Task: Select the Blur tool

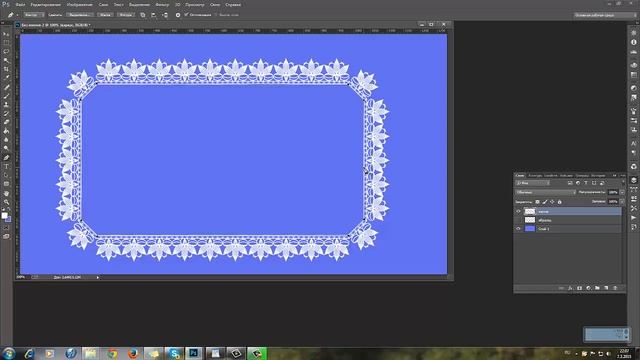Action: [6, 140]
